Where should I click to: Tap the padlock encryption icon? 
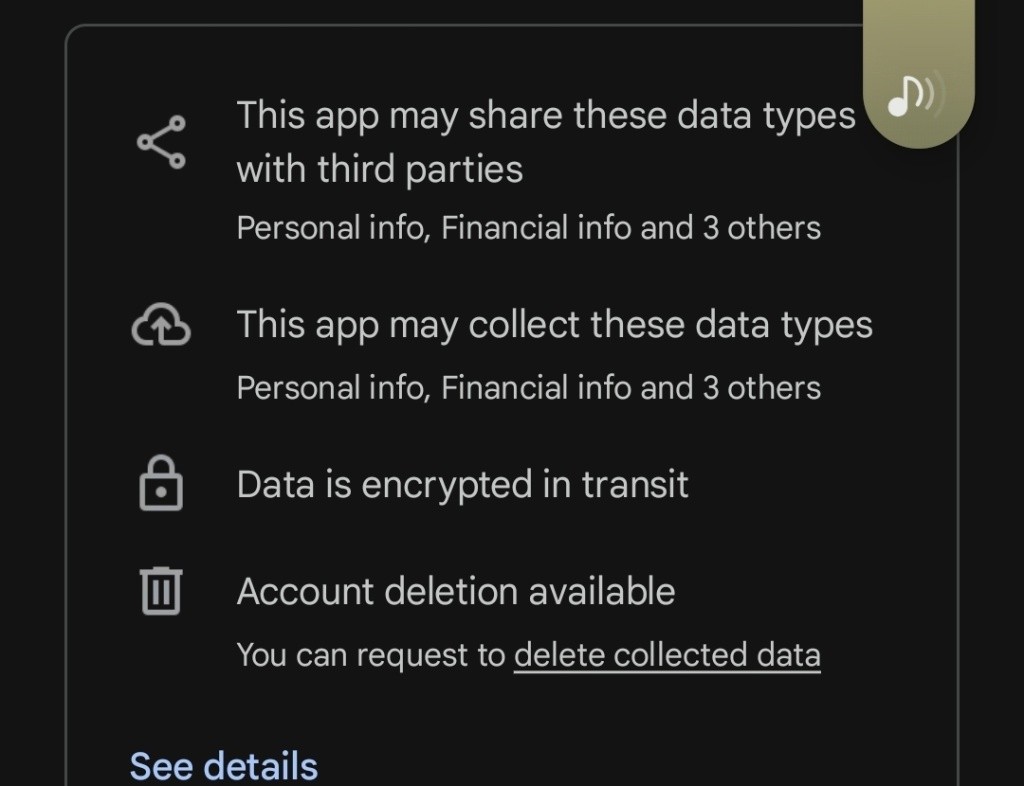(161, 484)
